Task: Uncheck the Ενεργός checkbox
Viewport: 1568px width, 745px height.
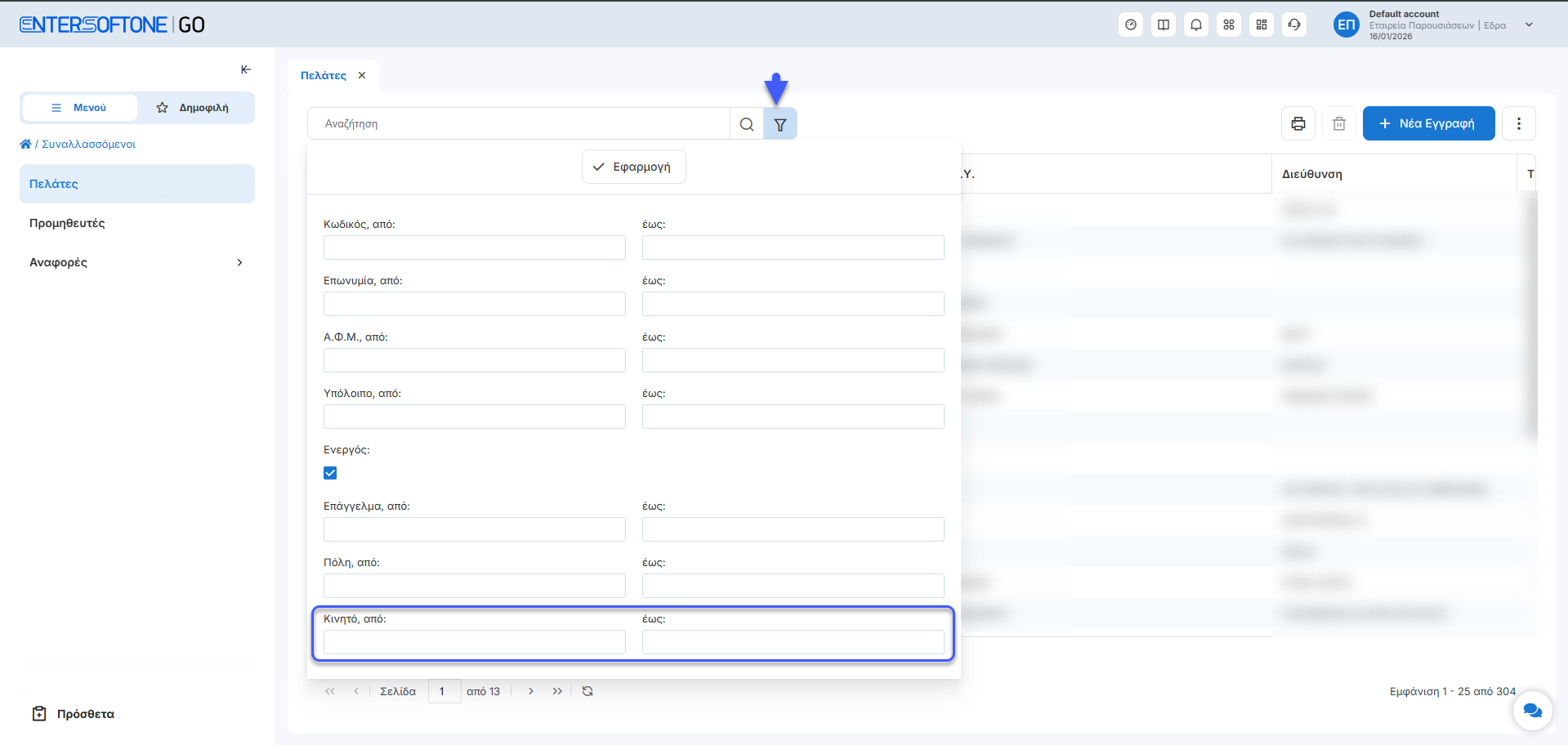Action: pyautogui.click(x=330, y=473)
